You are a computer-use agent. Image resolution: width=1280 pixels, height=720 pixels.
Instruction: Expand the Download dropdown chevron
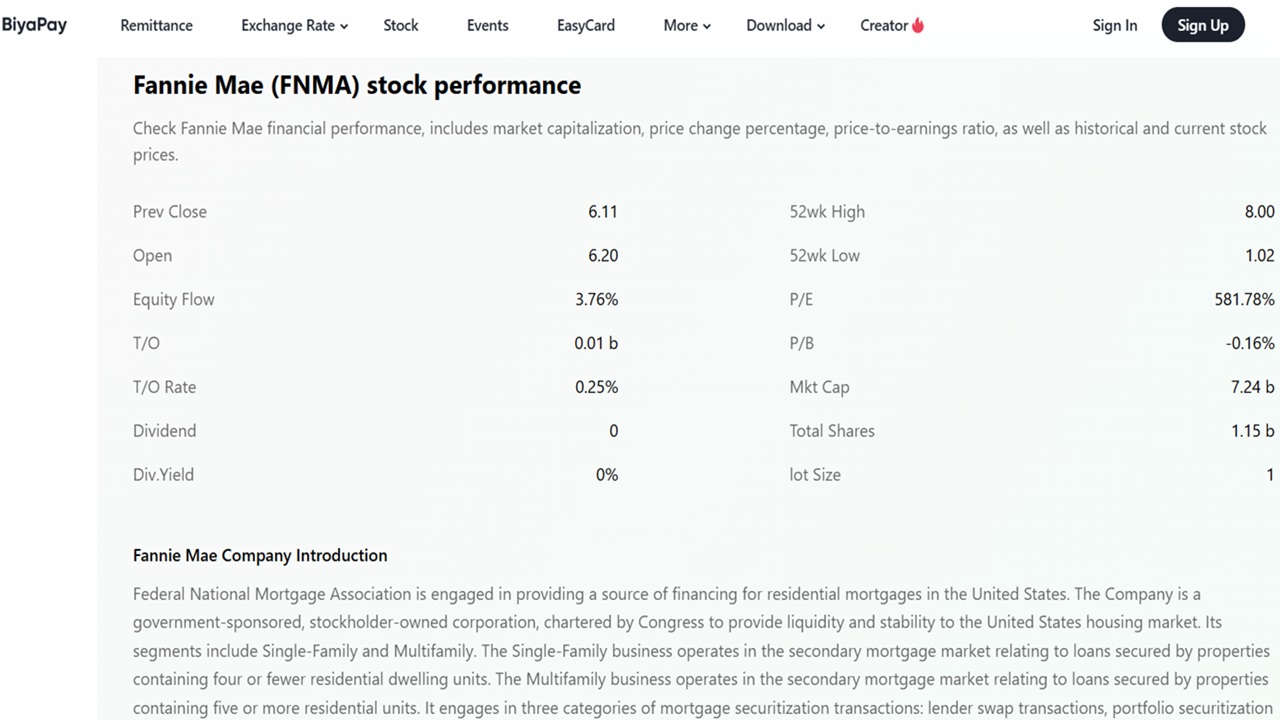[820, 27]
